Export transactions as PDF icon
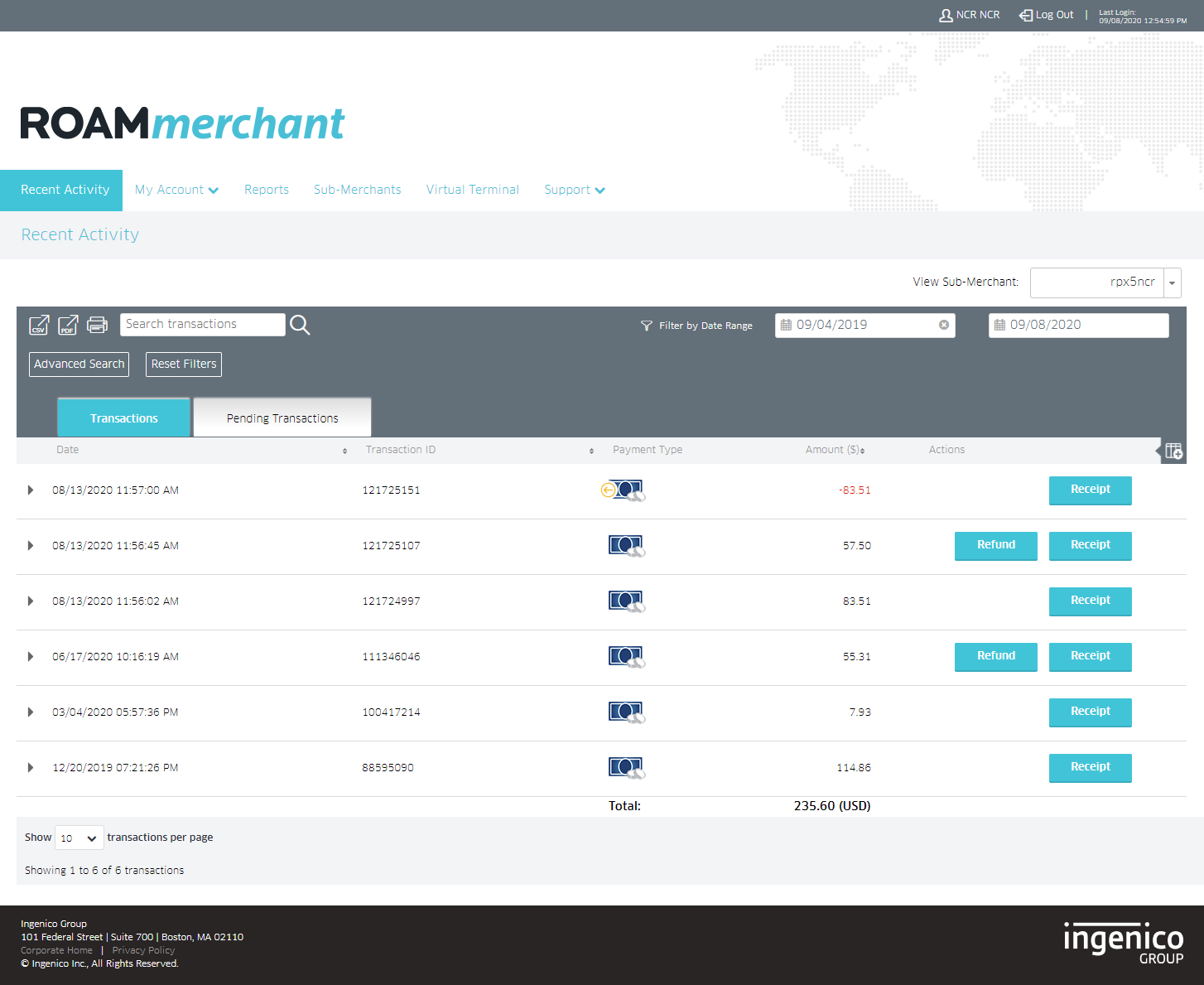This screenshot has height=985, width=1204. pos(68,325)
